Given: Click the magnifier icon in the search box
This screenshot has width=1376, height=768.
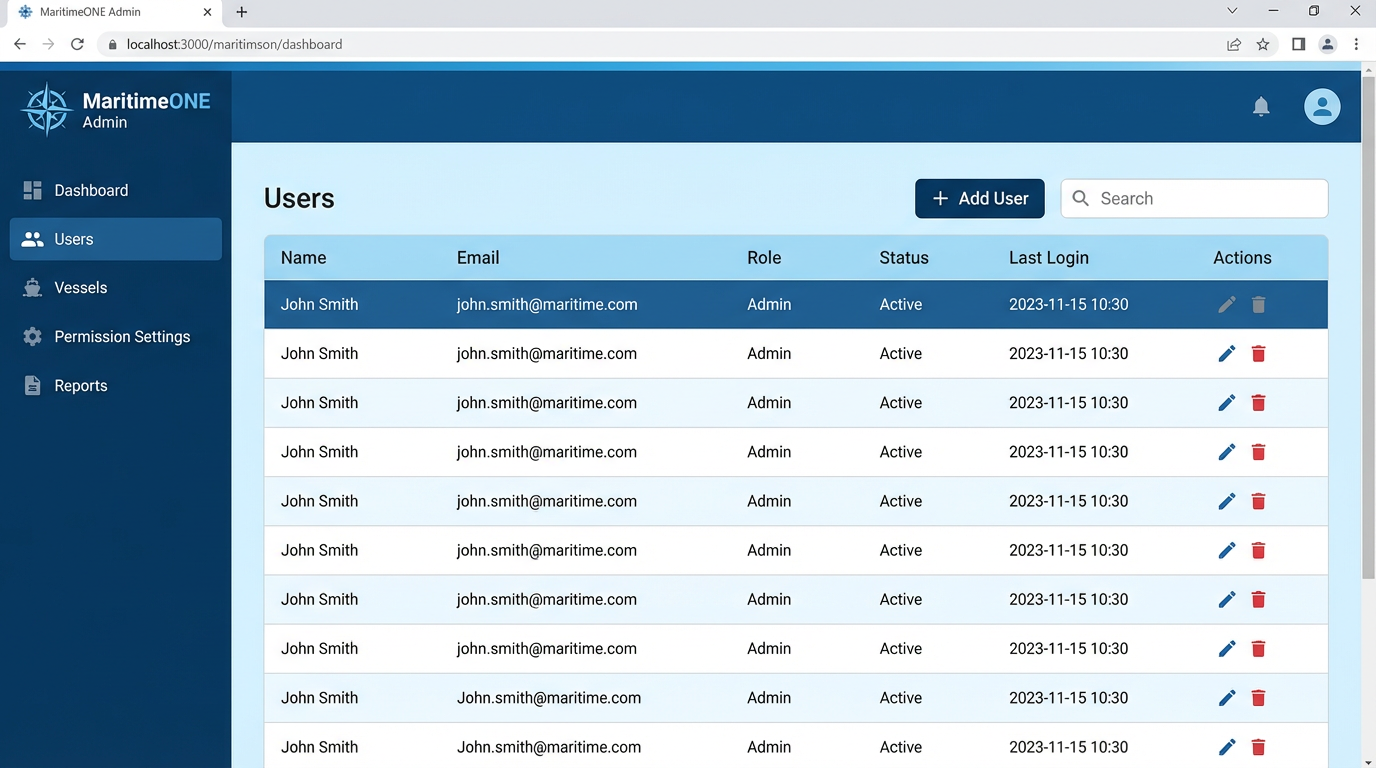Looking at the screenshot, I should pyautogui.click(x=1080, y=198).
